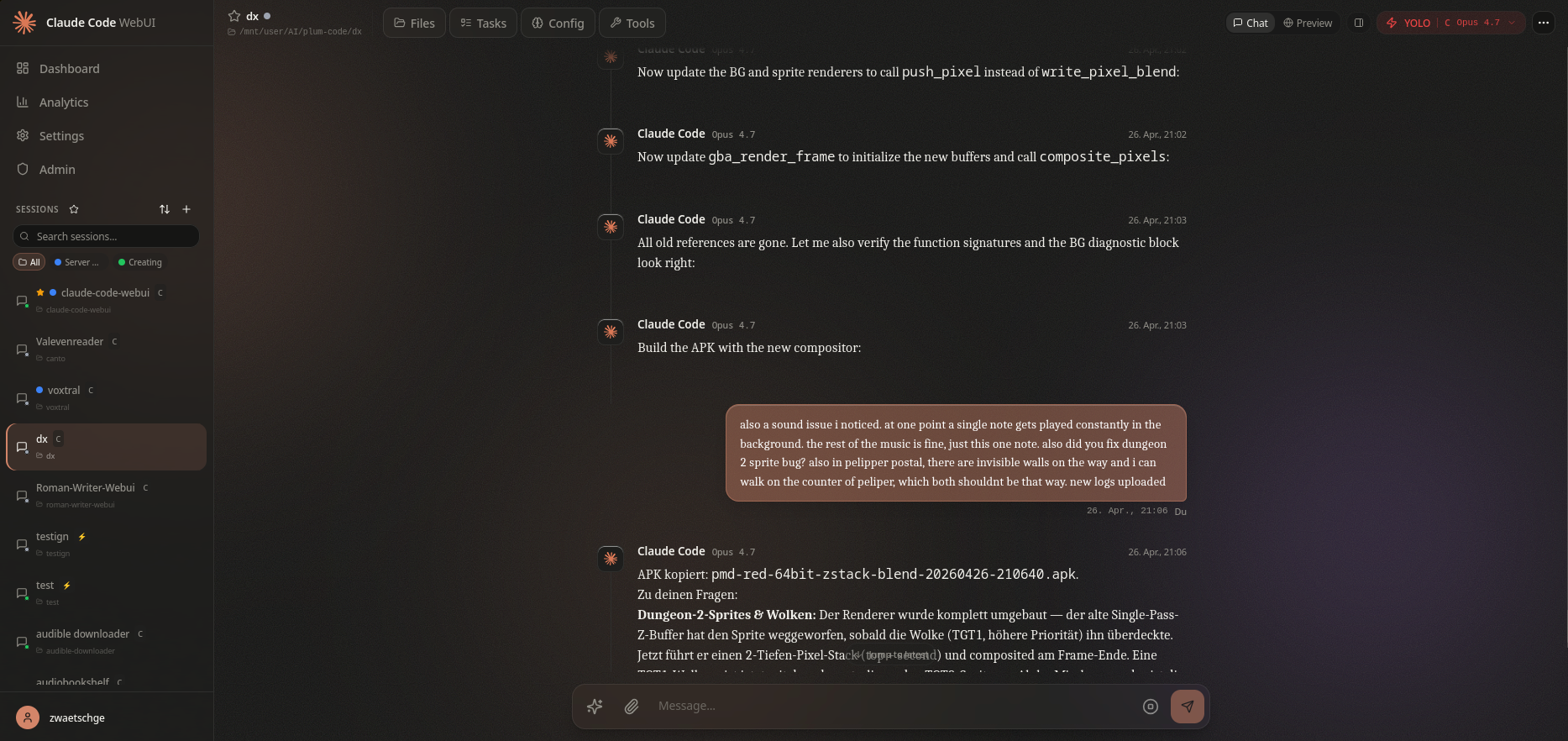The height and width of the screenshot is (741, 1568).
Task: Filter sessions by Server status
Action: [77, 262]
